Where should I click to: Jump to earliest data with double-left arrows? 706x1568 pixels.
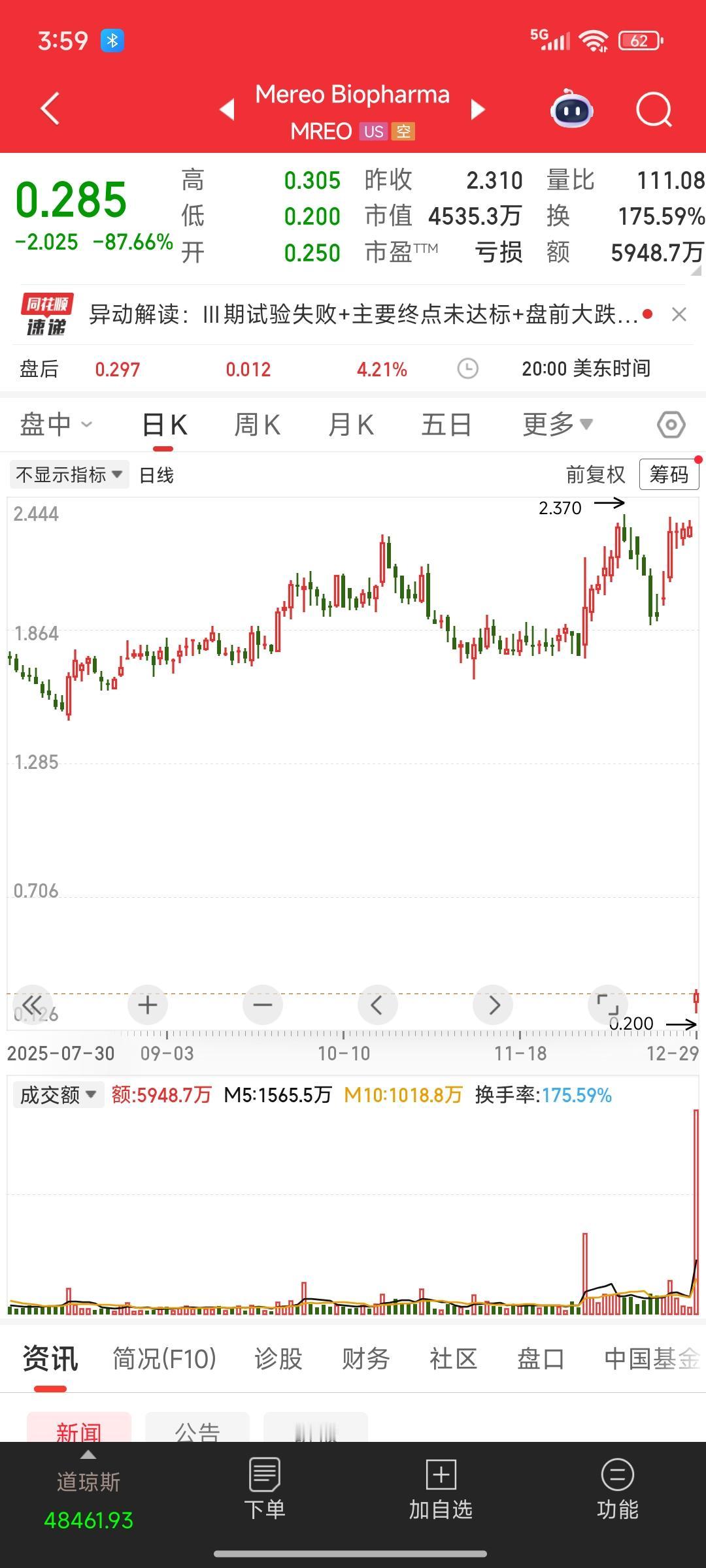(x=32, y=1004)
